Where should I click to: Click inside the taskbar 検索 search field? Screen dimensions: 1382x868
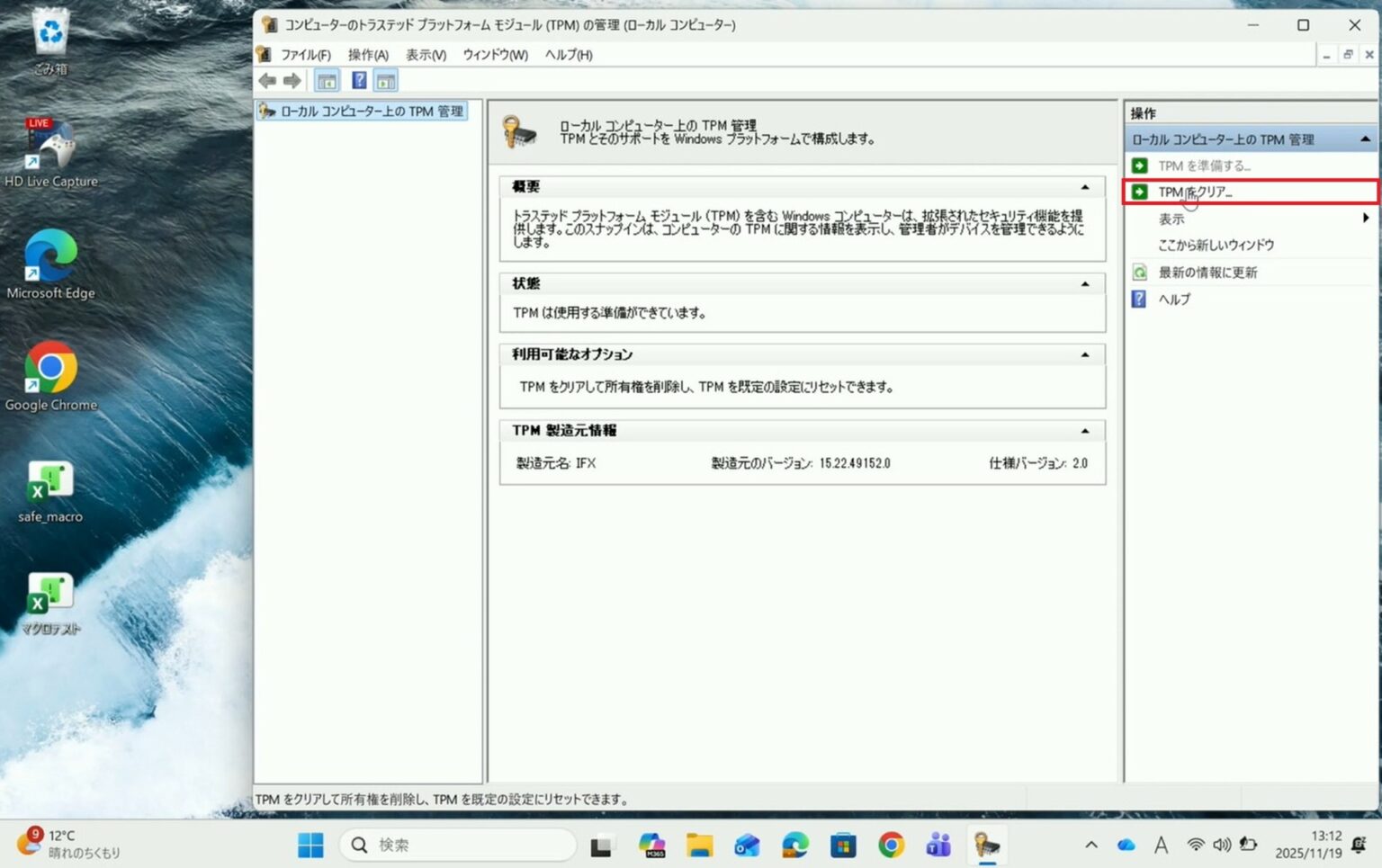(x=459, y=845)
